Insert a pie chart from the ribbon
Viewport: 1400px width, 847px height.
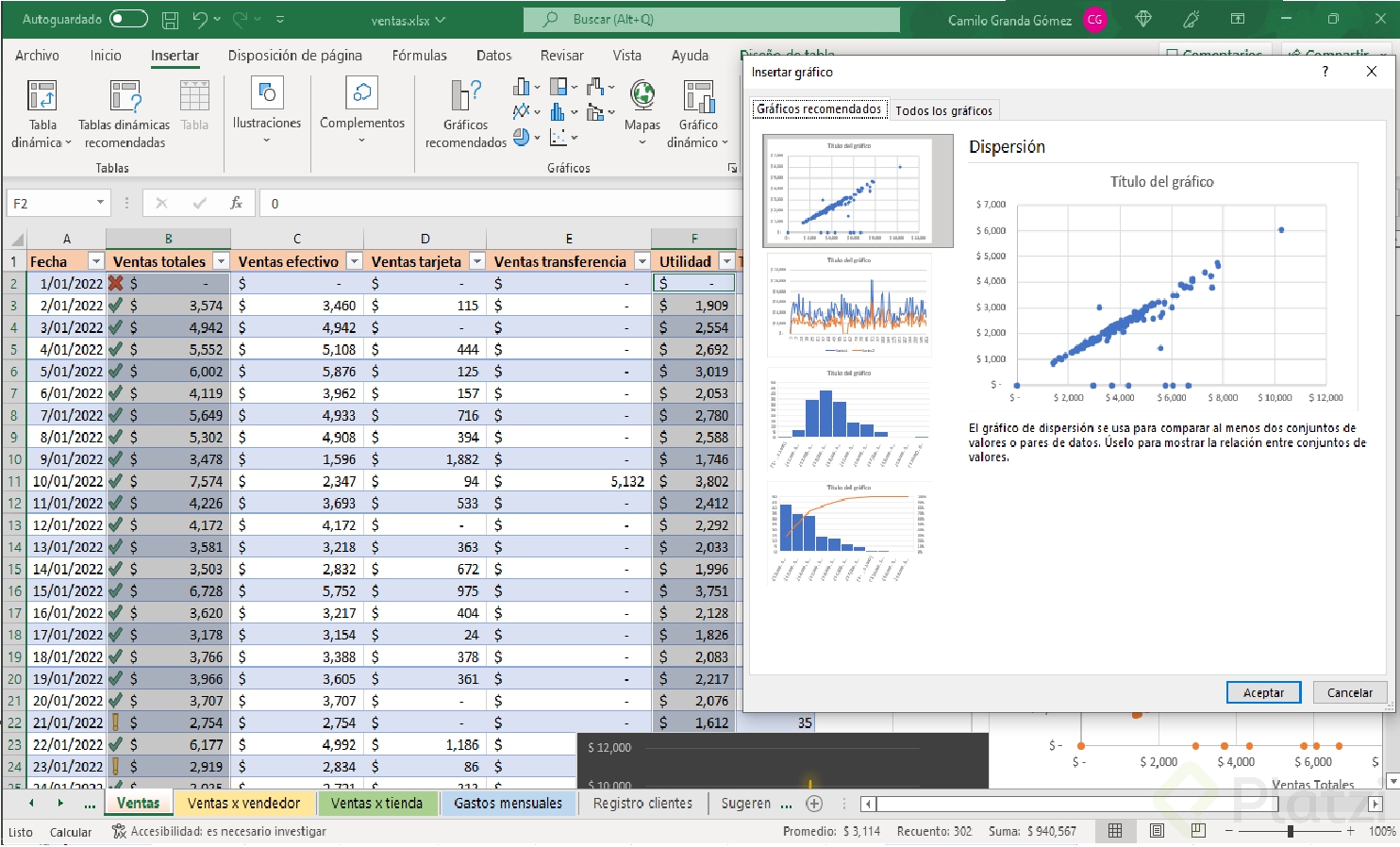coord(521,137)
